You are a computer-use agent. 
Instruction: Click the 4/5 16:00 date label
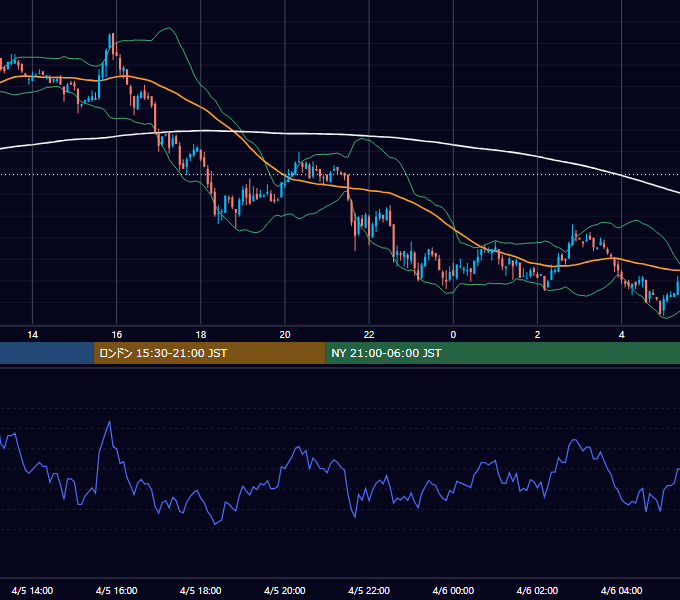(117, 590)
